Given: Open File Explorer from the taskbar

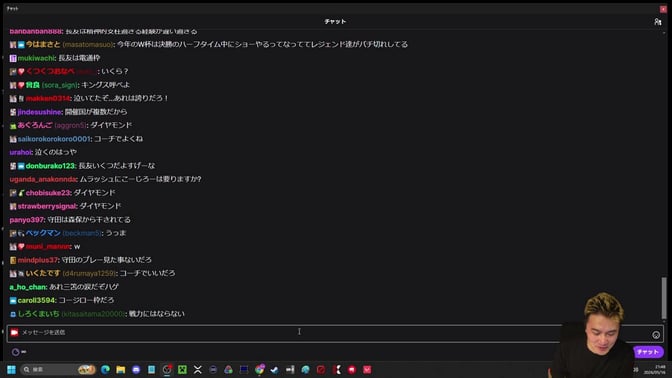Looking at the screenshot, I should click(121, 369).
